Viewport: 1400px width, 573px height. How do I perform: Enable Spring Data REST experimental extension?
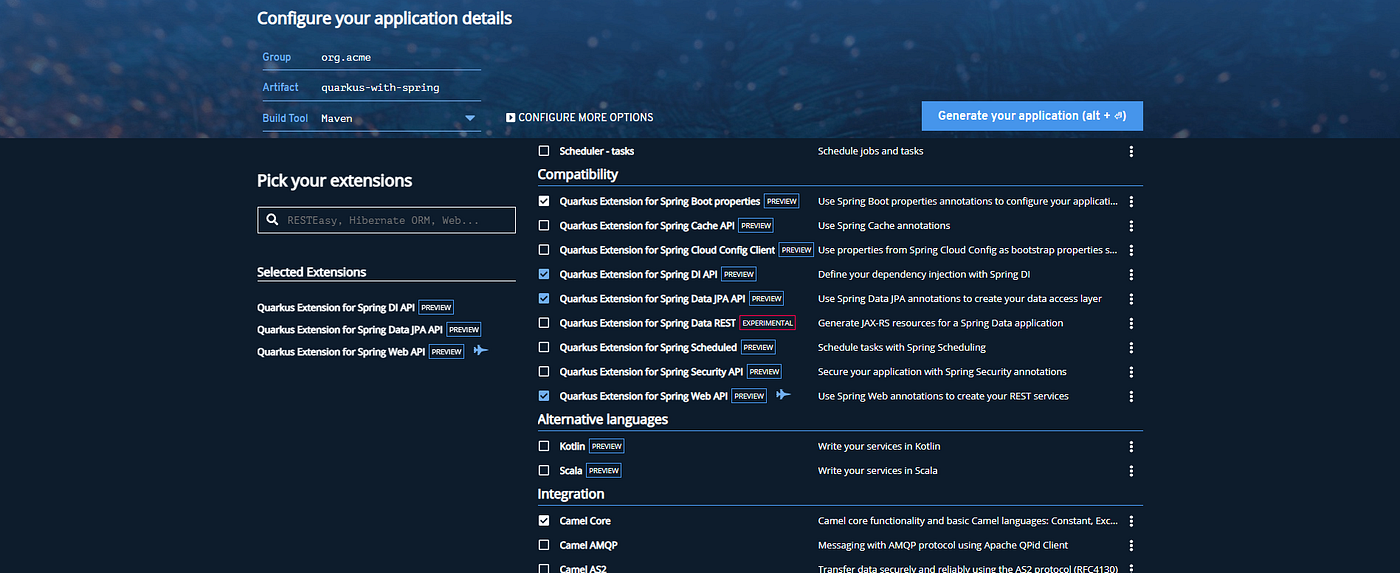coord(544,323)
